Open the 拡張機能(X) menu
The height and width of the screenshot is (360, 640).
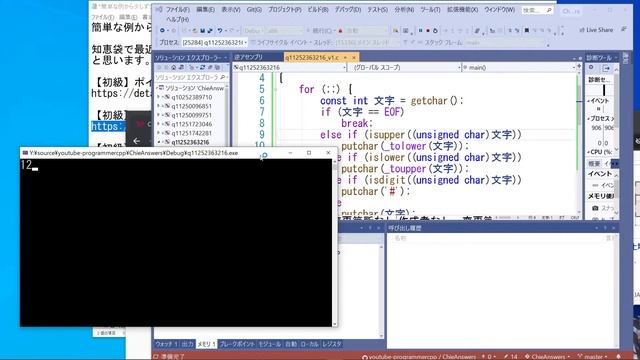coord(462,10)
